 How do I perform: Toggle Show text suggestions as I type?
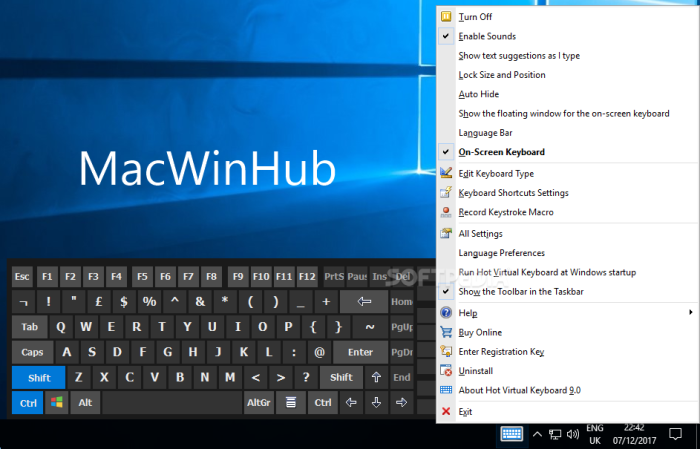(x=567, y=55)
